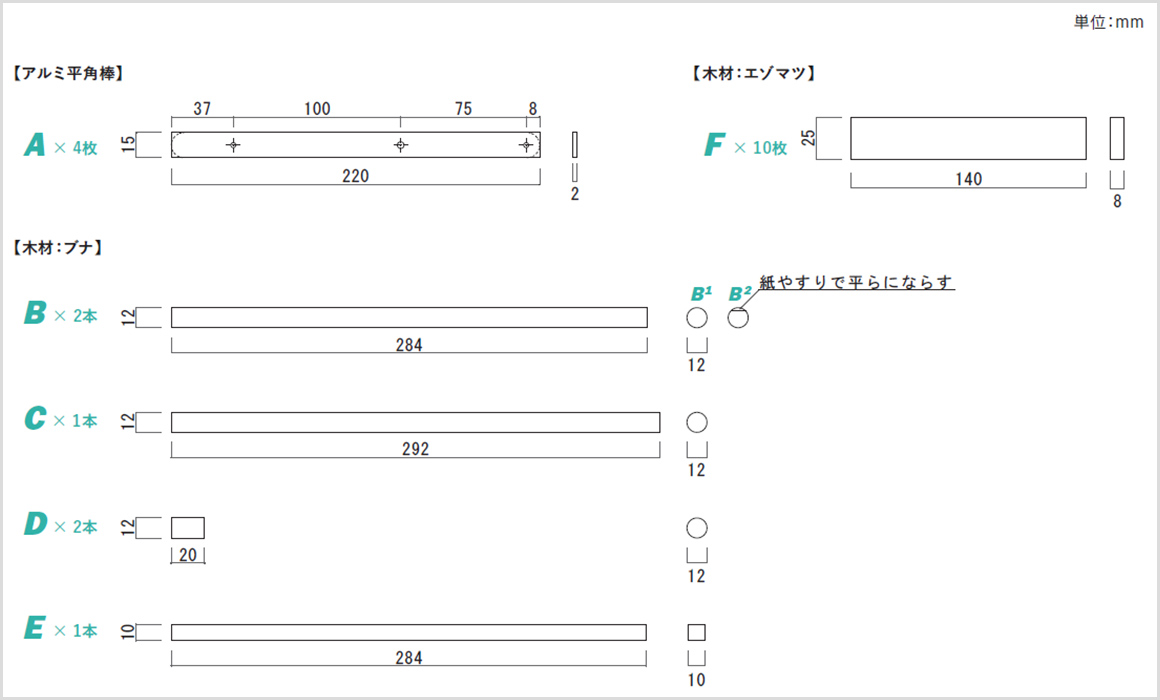Click the circle cross-section of part C
The height and width of the screenshot is (700, 1160).
coord(697,423)
